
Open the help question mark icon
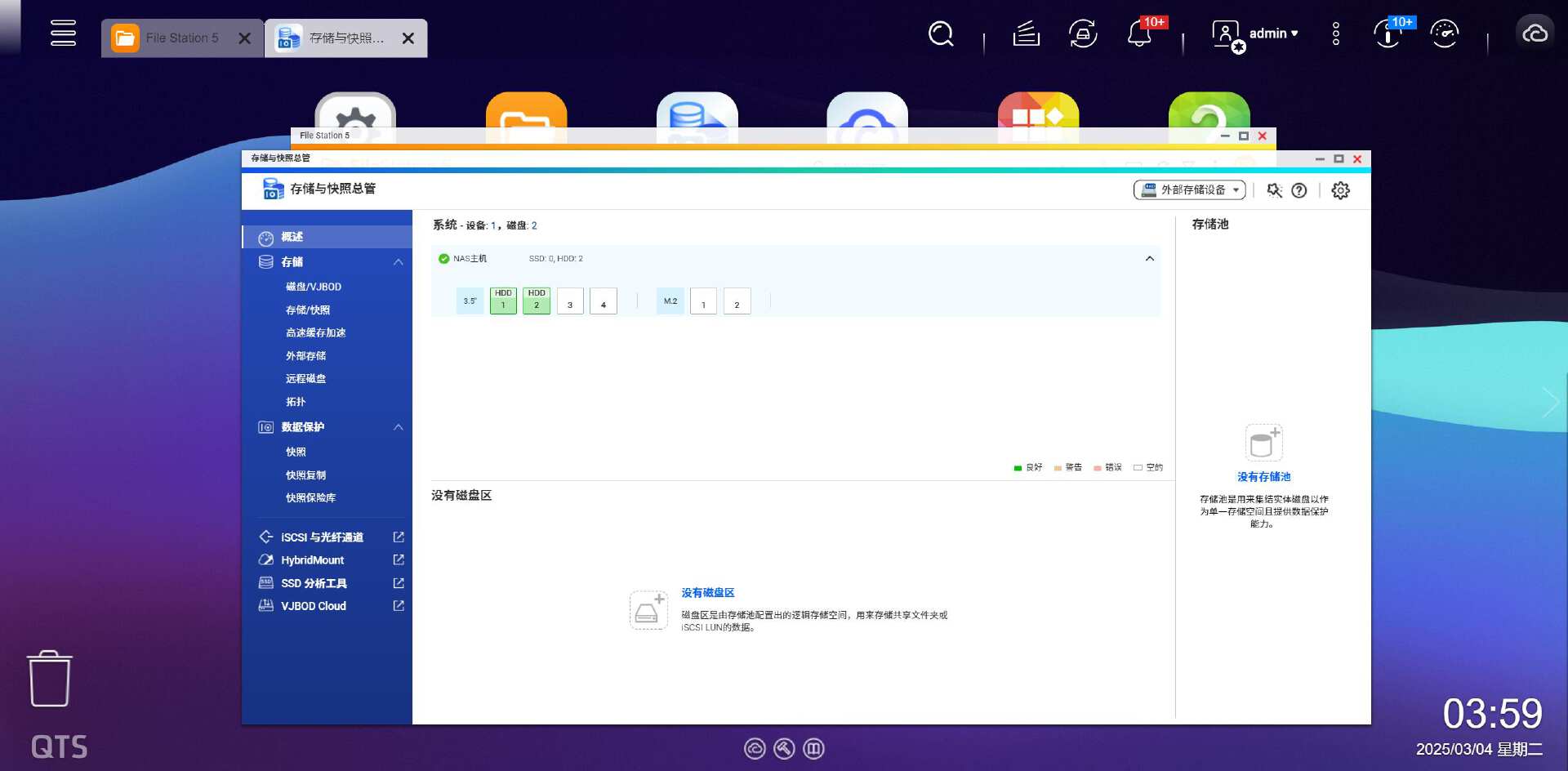click(x=1299, y=190)
